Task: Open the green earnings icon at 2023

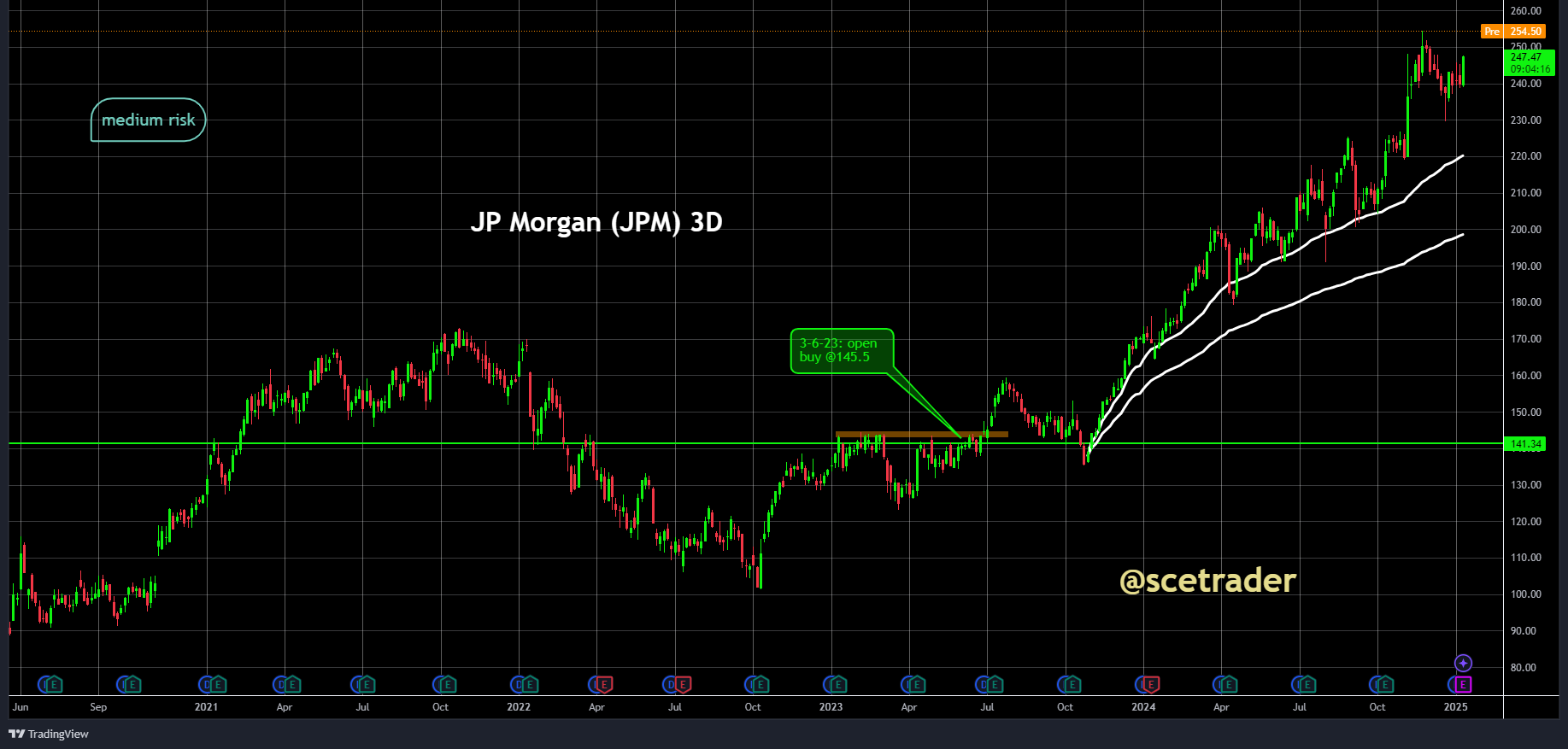Action: 837,684
